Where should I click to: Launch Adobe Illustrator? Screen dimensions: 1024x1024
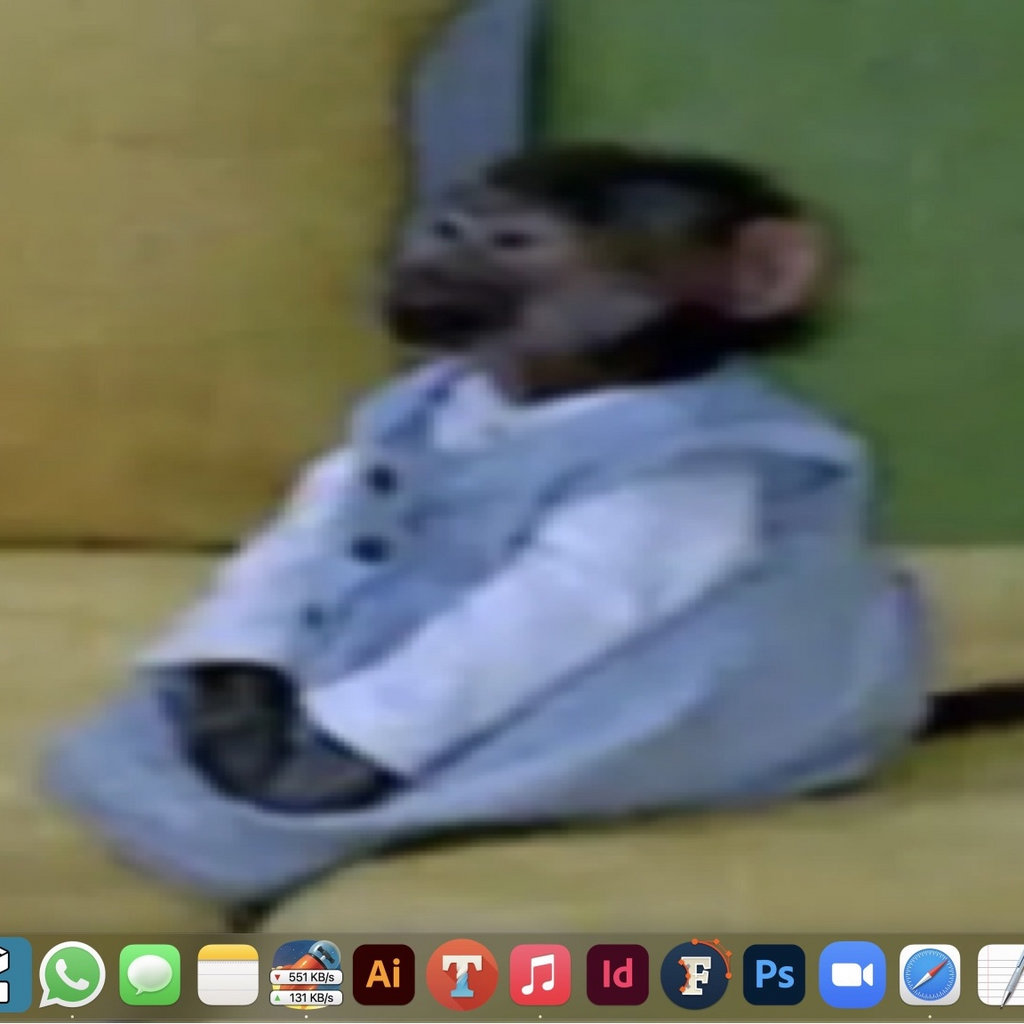click(384, 974)
